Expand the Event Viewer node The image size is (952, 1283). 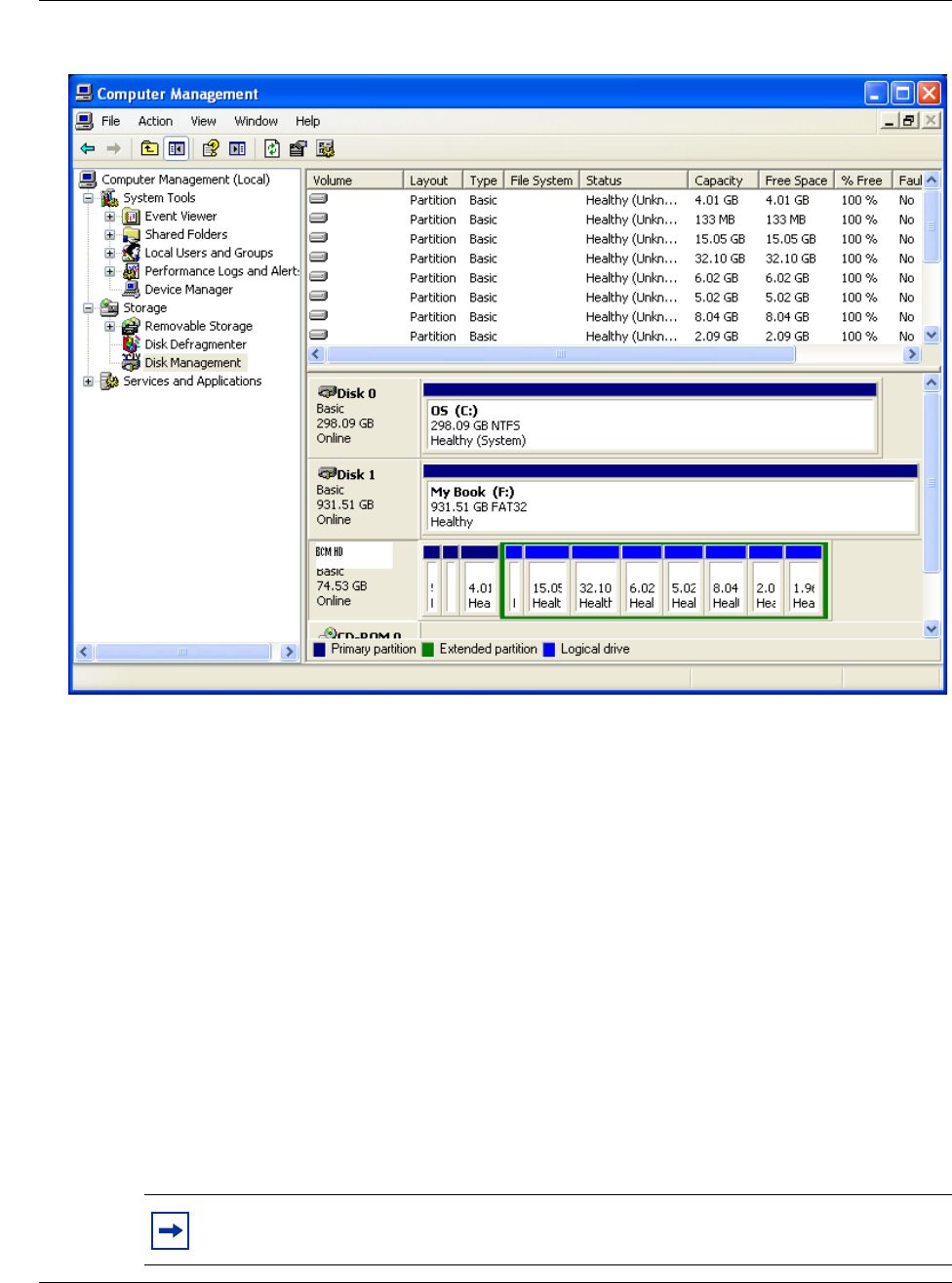click(x=110, y=217)
